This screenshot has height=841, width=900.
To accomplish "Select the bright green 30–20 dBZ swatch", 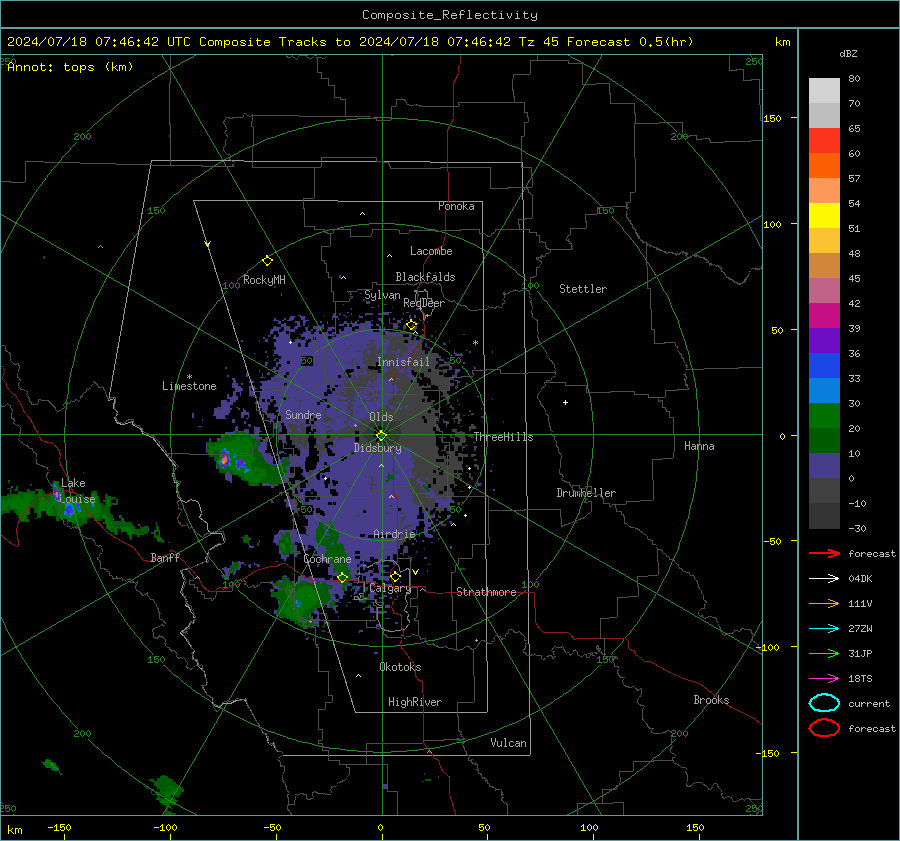I will point(824,416).
